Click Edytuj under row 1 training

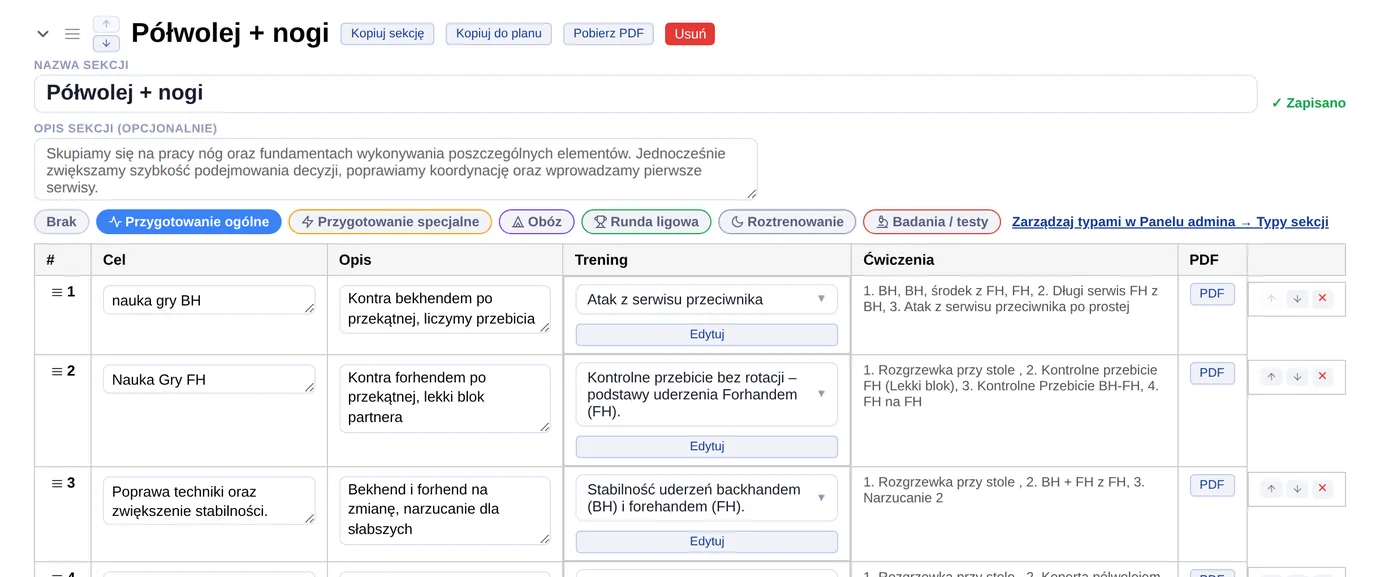707,334
